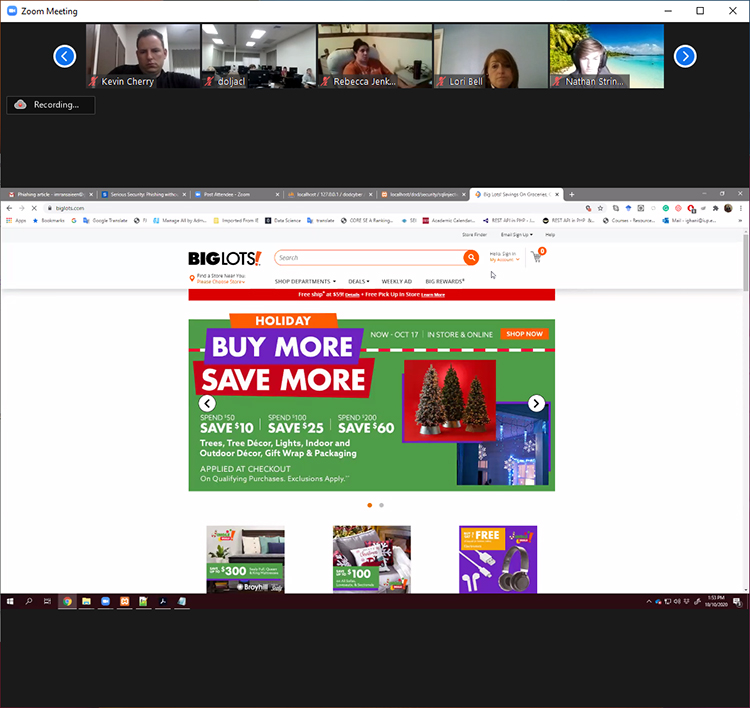Click the biglots.com address bar
750x708 pixels.
[x=313, y=208]
